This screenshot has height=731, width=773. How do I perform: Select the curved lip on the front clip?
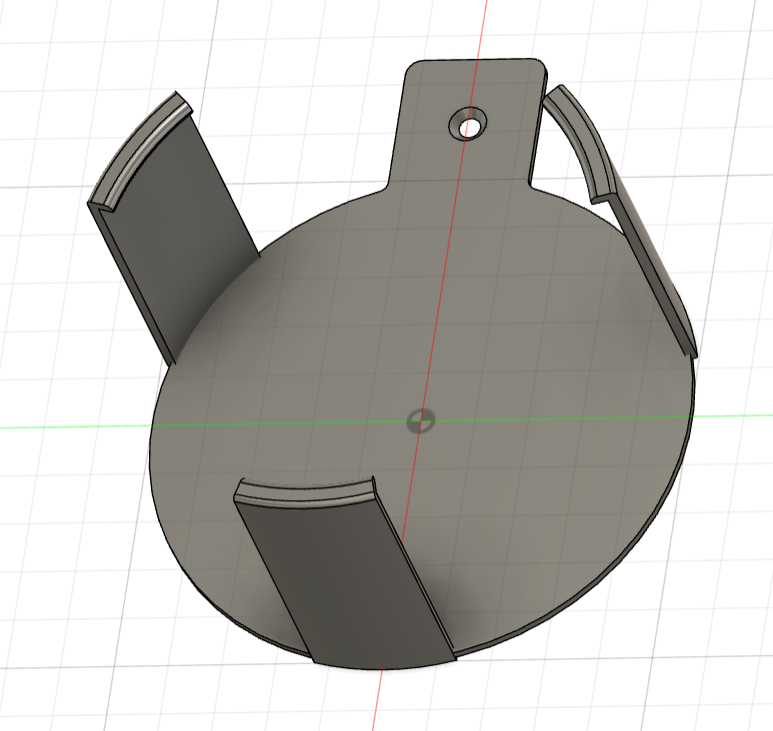click(306, 493)
